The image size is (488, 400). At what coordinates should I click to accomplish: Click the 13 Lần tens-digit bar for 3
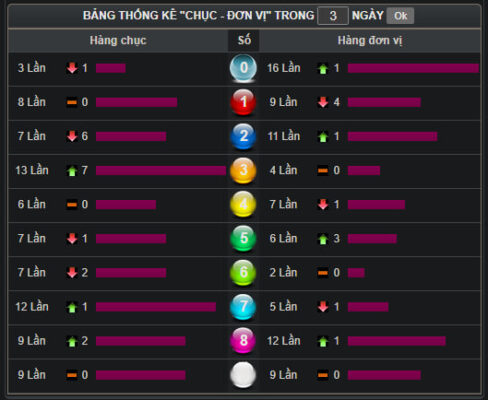pos(161,171)
